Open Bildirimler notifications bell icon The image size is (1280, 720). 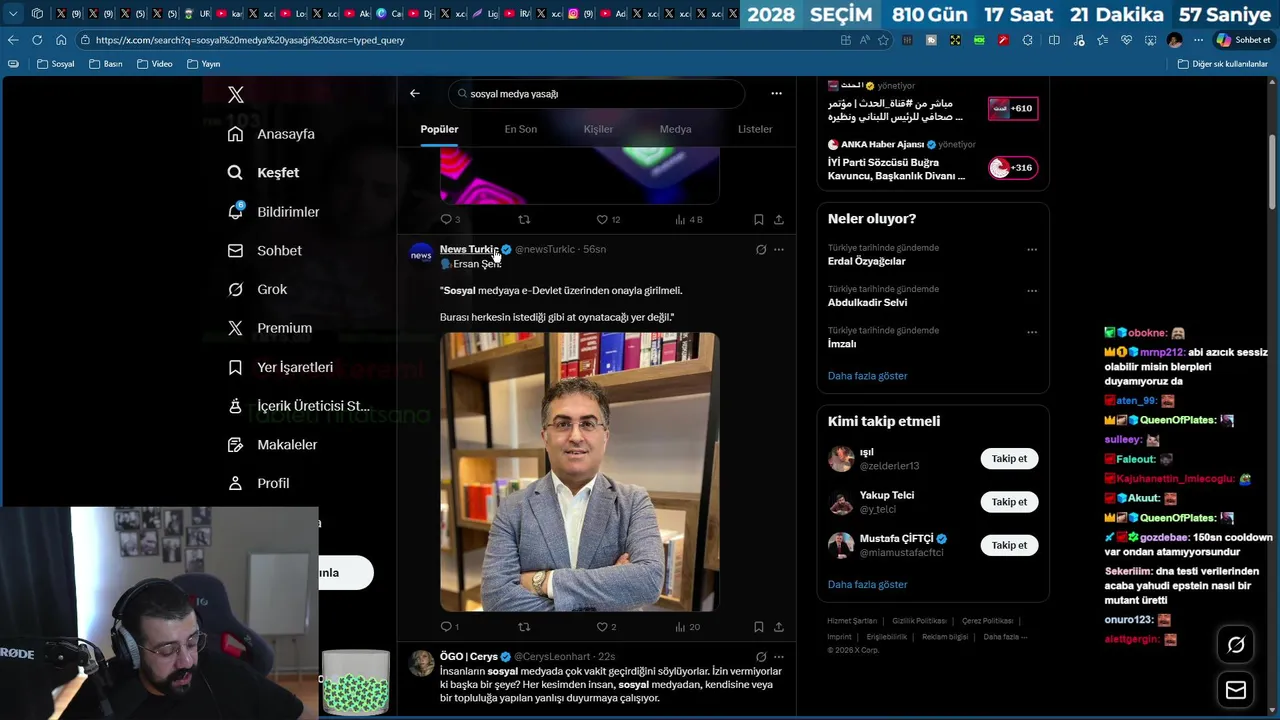coord(235,211)
